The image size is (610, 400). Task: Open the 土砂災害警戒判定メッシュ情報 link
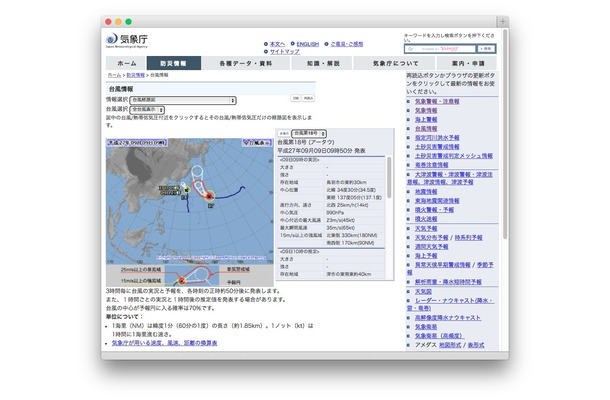(x=454, y=156)
